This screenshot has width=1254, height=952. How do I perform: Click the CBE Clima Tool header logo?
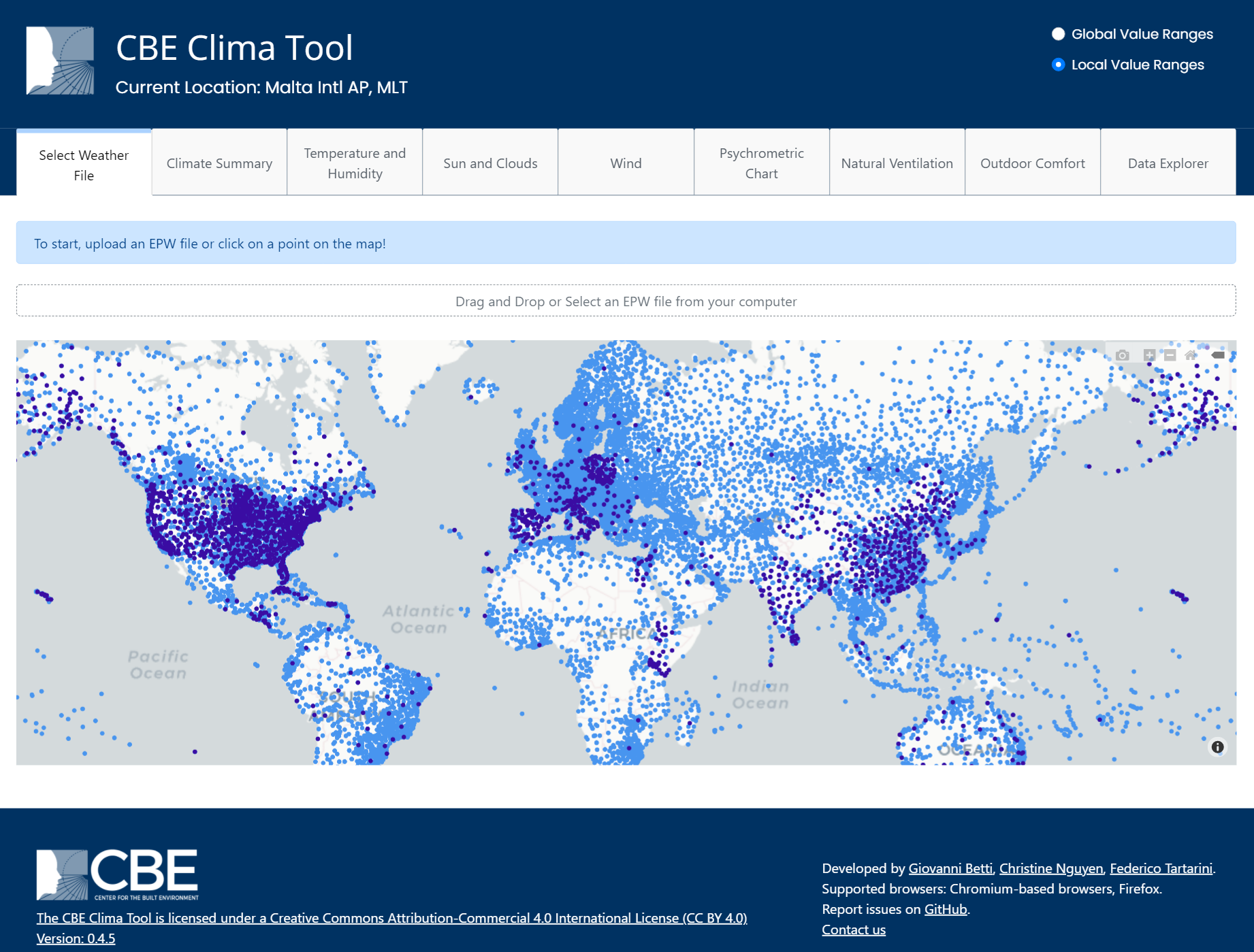(60, 61)
